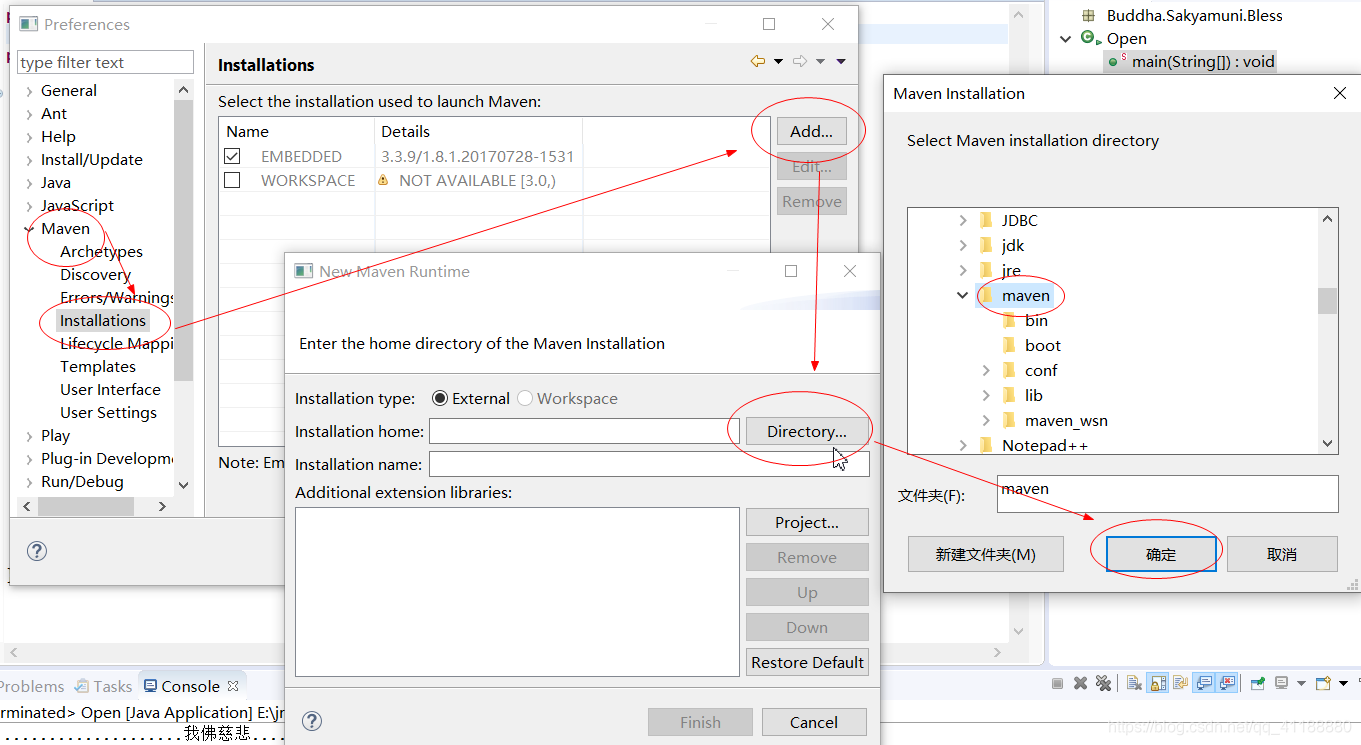This screenshot has width=1361, height=745.
Task: Click Cancel in New Maven Runtime dialog
Action: pos(814,722)
